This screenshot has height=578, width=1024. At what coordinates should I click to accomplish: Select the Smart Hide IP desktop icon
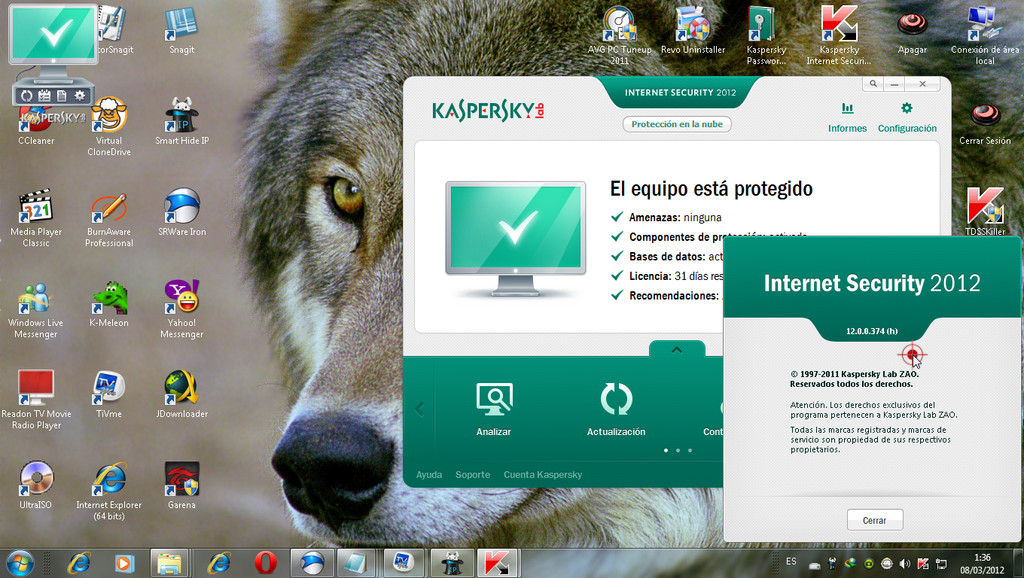point(182,122)
